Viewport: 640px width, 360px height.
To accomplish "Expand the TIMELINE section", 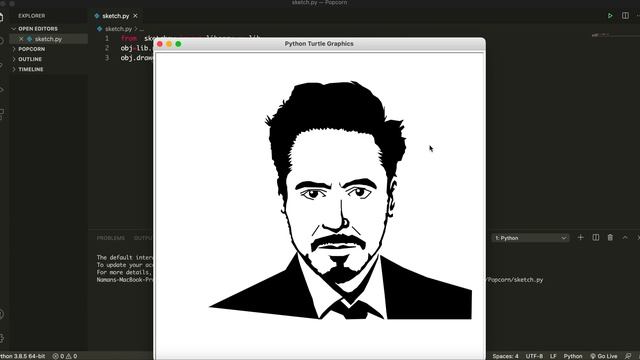I will tap(31, 69).
